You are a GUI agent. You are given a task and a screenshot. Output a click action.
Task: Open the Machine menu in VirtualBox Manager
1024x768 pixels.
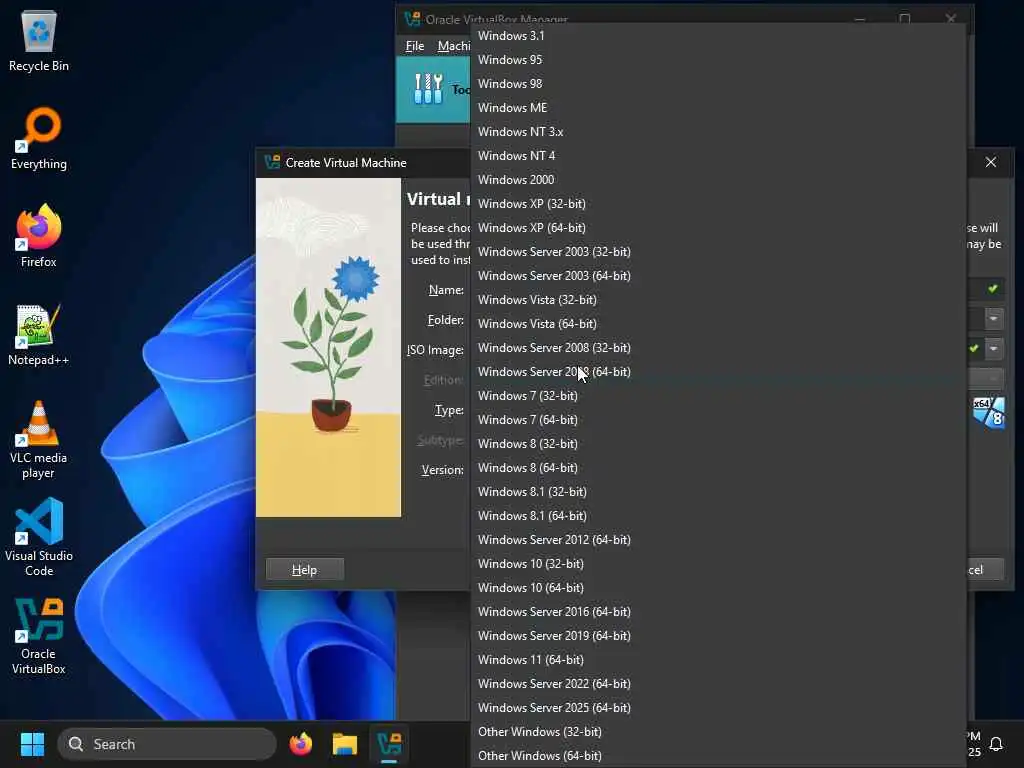pos(454,46)
